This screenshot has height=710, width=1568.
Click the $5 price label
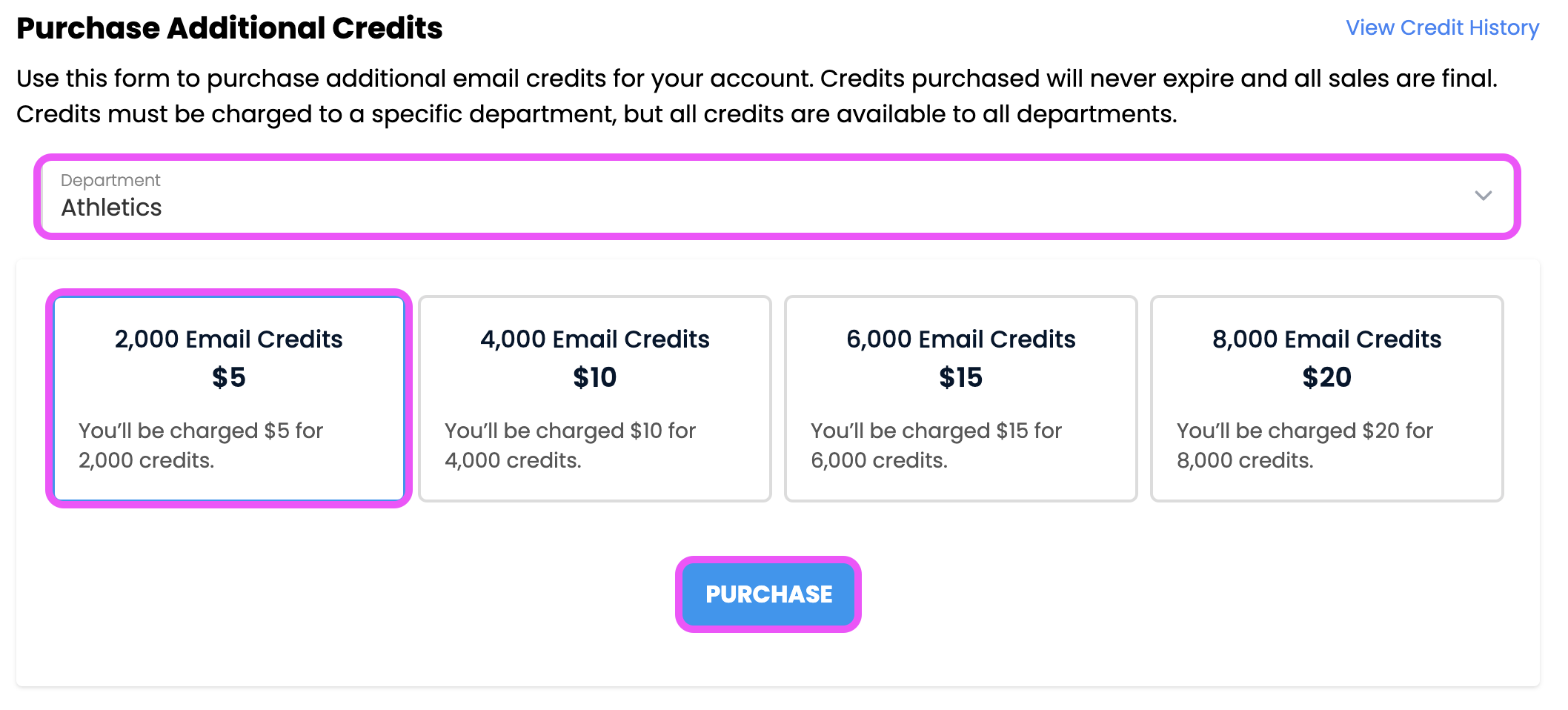click(x=228, y=378)
